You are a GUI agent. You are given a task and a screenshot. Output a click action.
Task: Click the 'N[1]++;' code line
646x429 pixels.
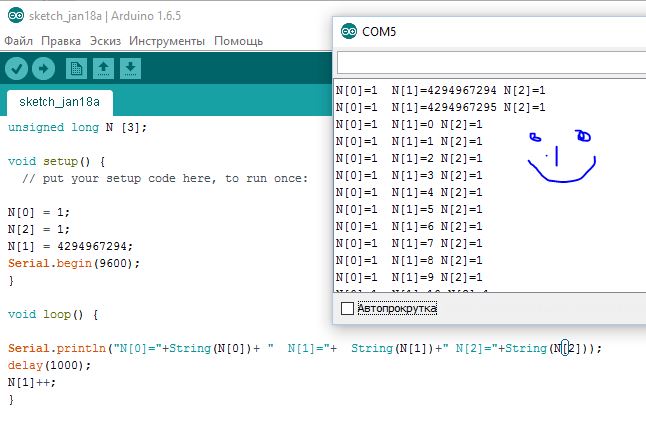[x=32, y=382]
